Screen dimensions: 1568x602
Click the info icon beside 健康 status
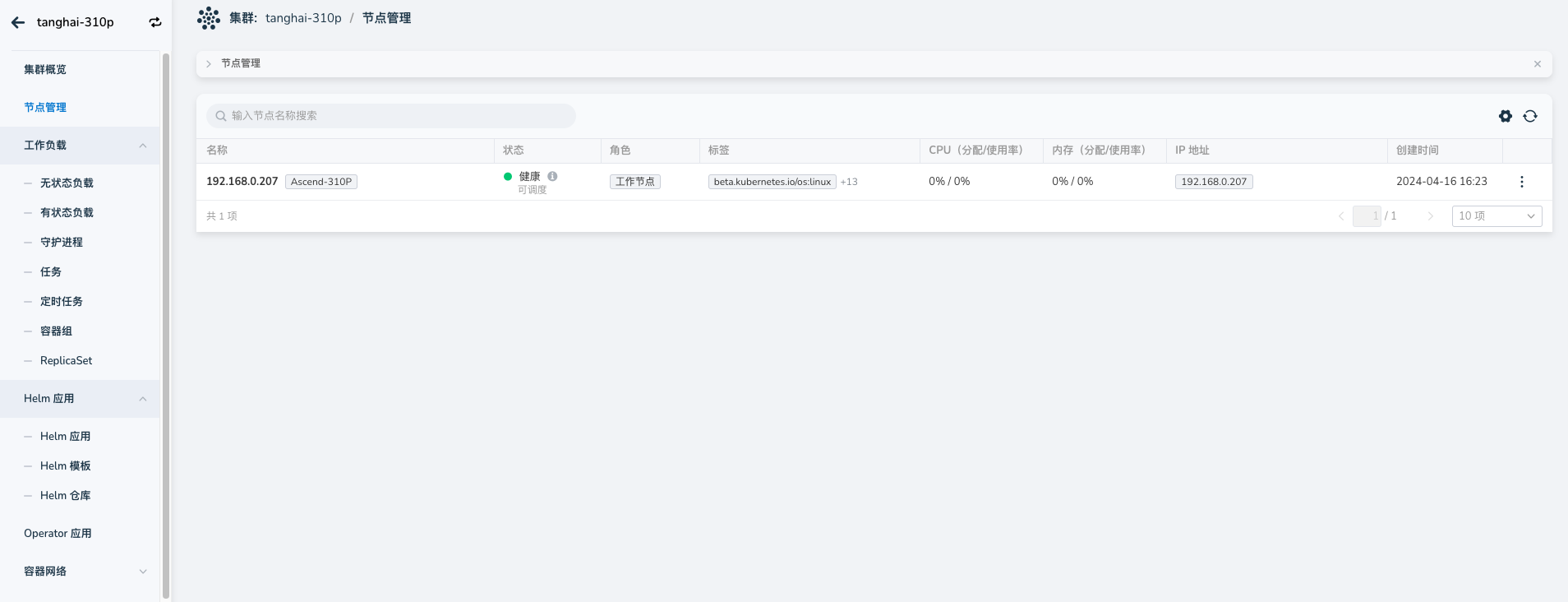coord(552,176)
